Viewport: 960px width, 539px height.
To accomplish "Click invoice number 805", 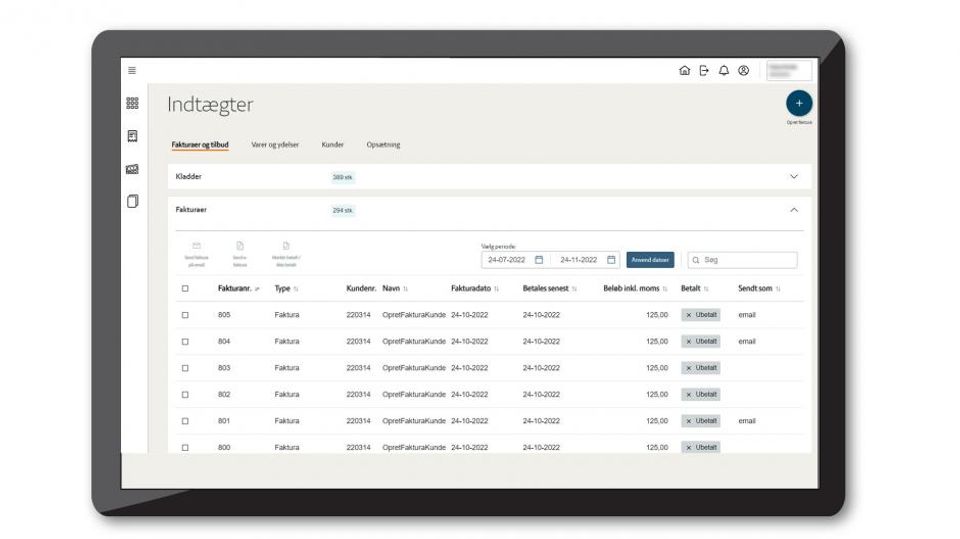I will coord(224,315).
